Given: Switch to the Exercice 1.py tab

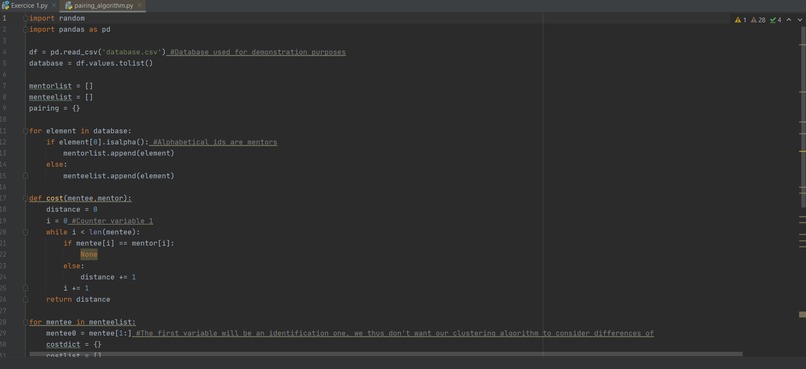Looking at the screenshot, I should coord(29,6).
